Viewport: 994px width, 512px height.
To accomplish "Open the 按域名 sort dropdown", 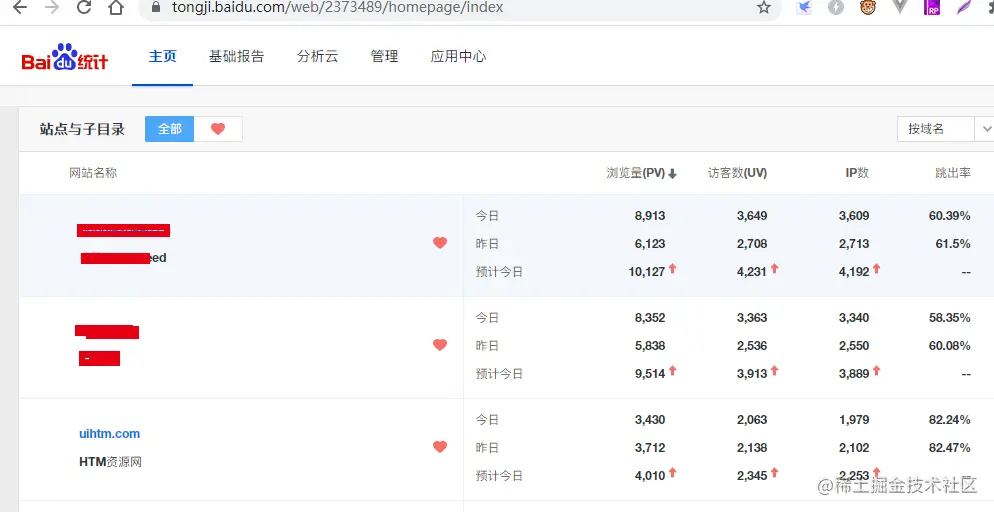I will [x=936, y=129].
